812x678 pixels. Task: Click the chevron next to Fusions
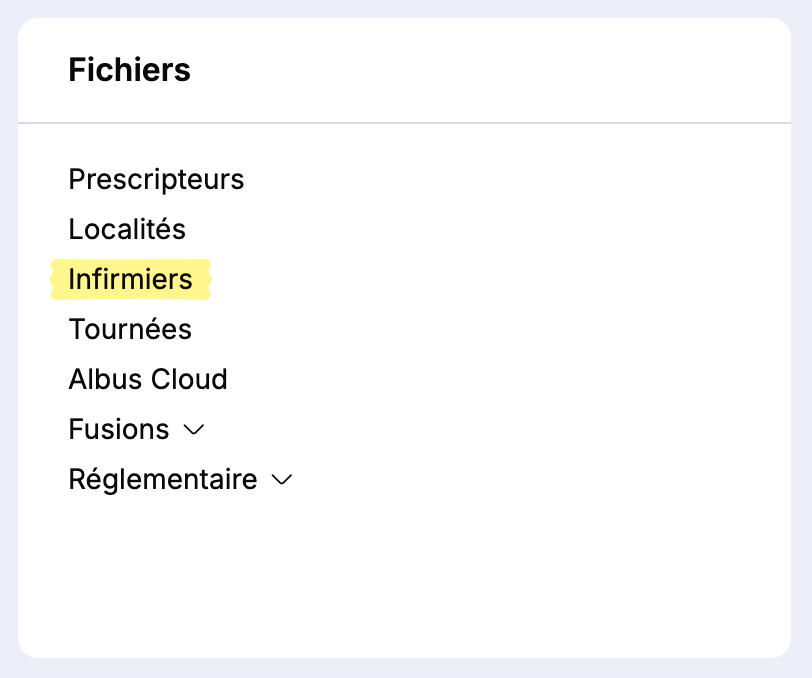tap(194, 430)
